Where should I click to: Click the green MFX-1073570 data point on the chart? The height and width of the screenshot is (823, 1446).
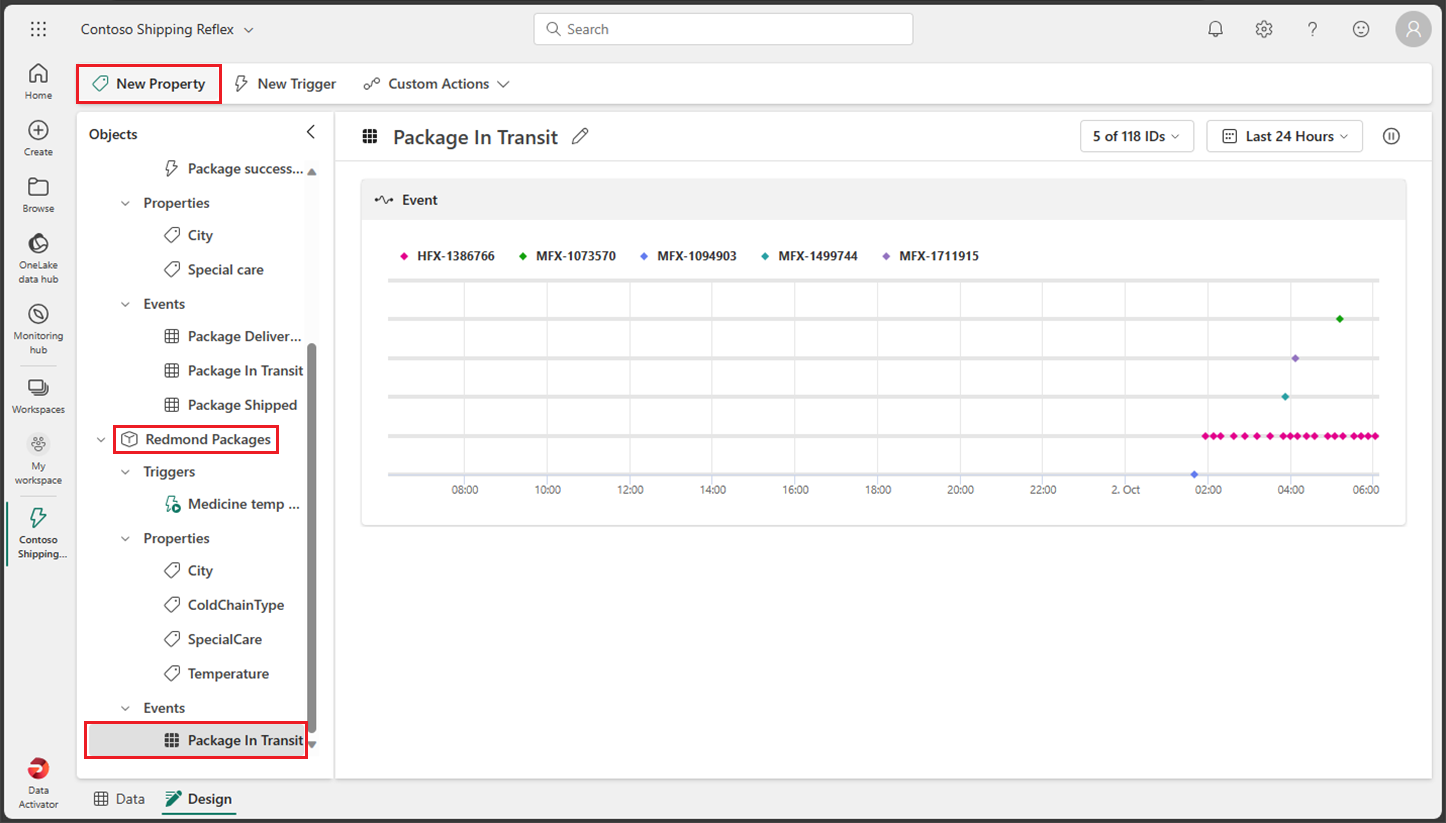[1339, 319]
